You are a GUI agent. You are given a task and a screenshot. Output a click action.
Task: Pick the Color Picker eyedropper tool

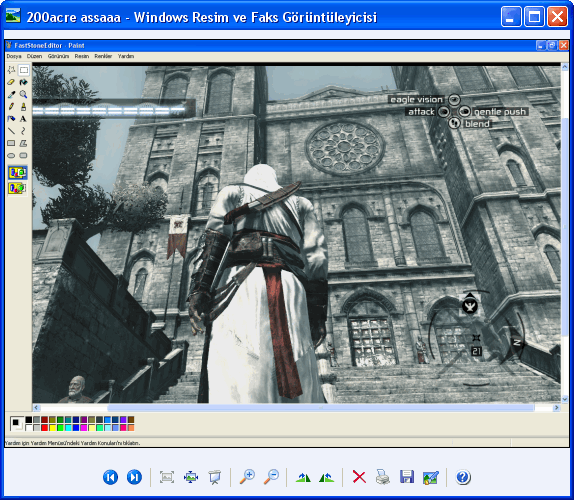click(11, 94)
